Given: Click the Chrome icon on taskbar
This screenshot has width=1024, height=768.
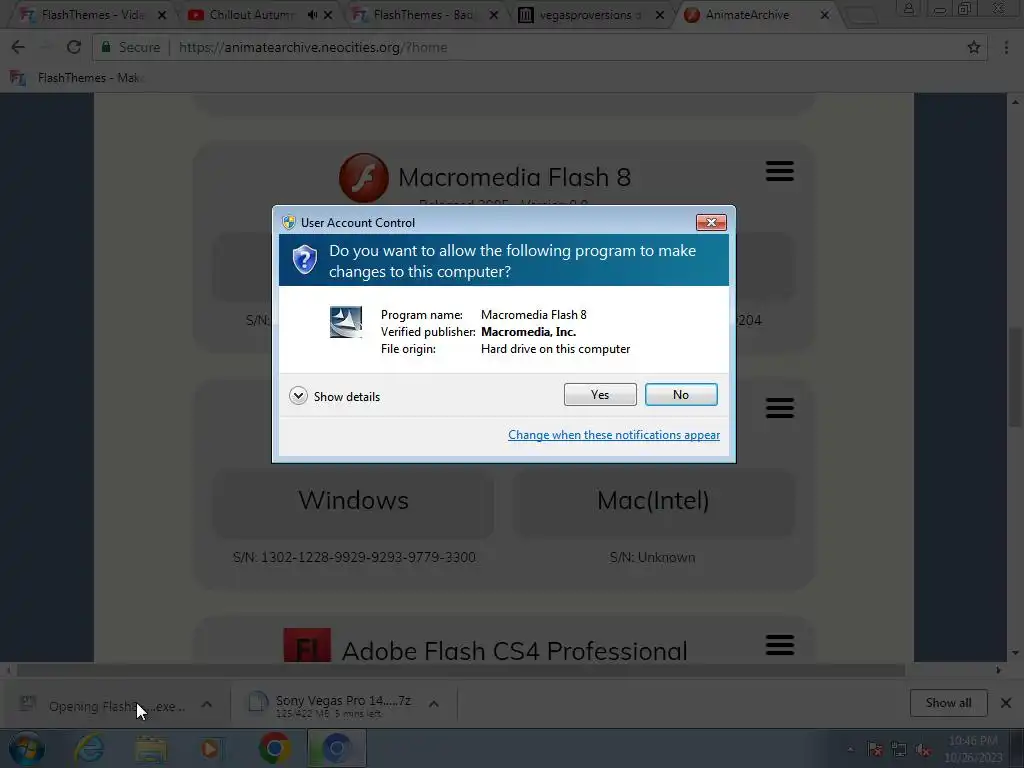Looking at the screenshot, I should tap(274, 748).
